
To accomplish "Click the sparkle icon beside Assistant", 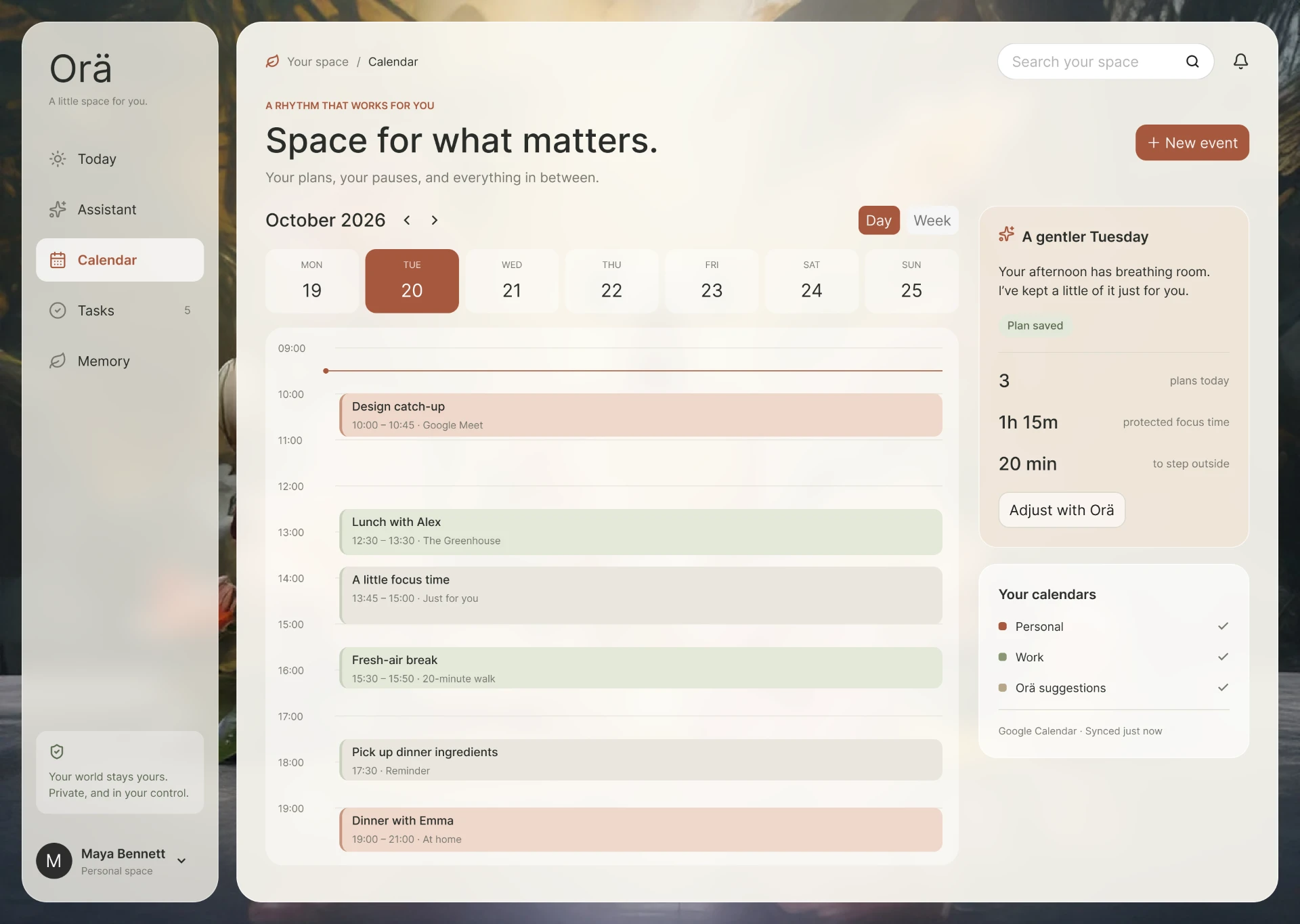I will tap(58, 209).
